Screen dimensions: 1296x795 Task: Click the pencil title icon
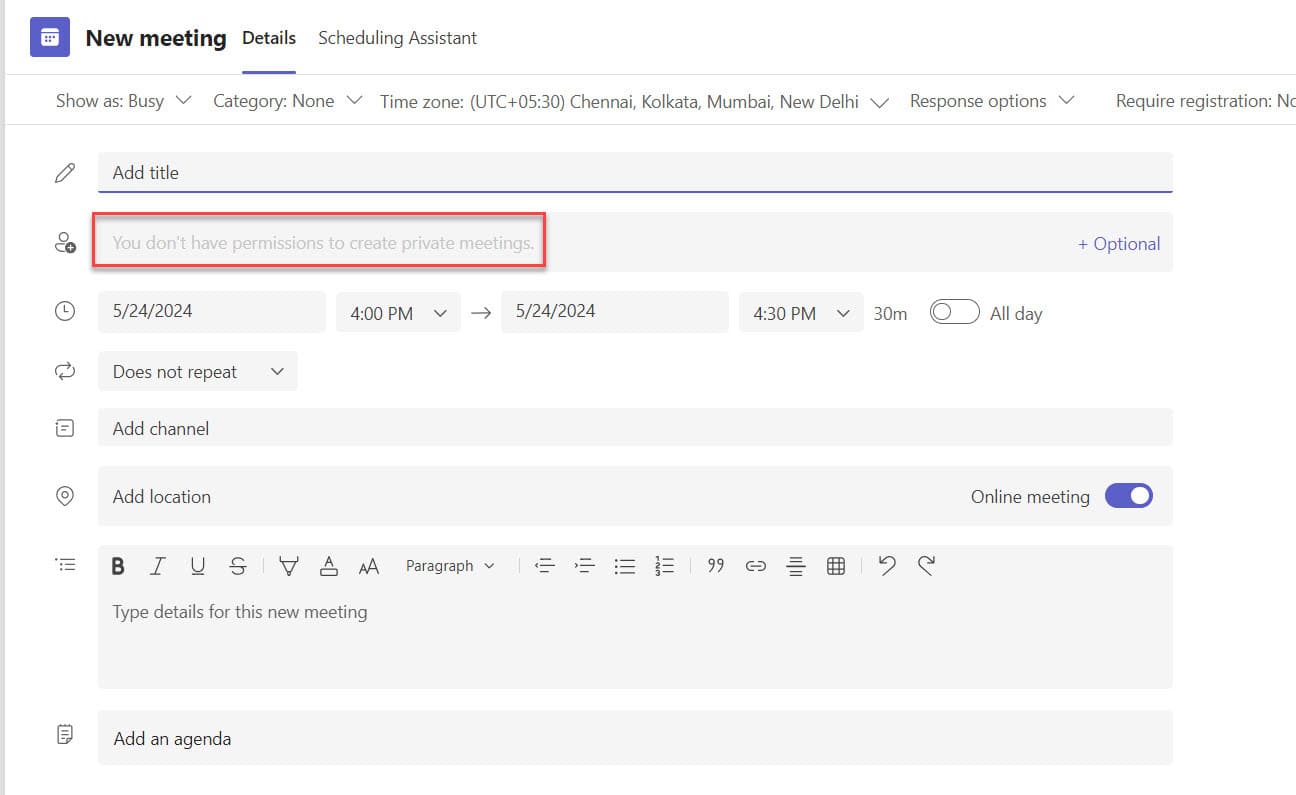click(65, 173)
